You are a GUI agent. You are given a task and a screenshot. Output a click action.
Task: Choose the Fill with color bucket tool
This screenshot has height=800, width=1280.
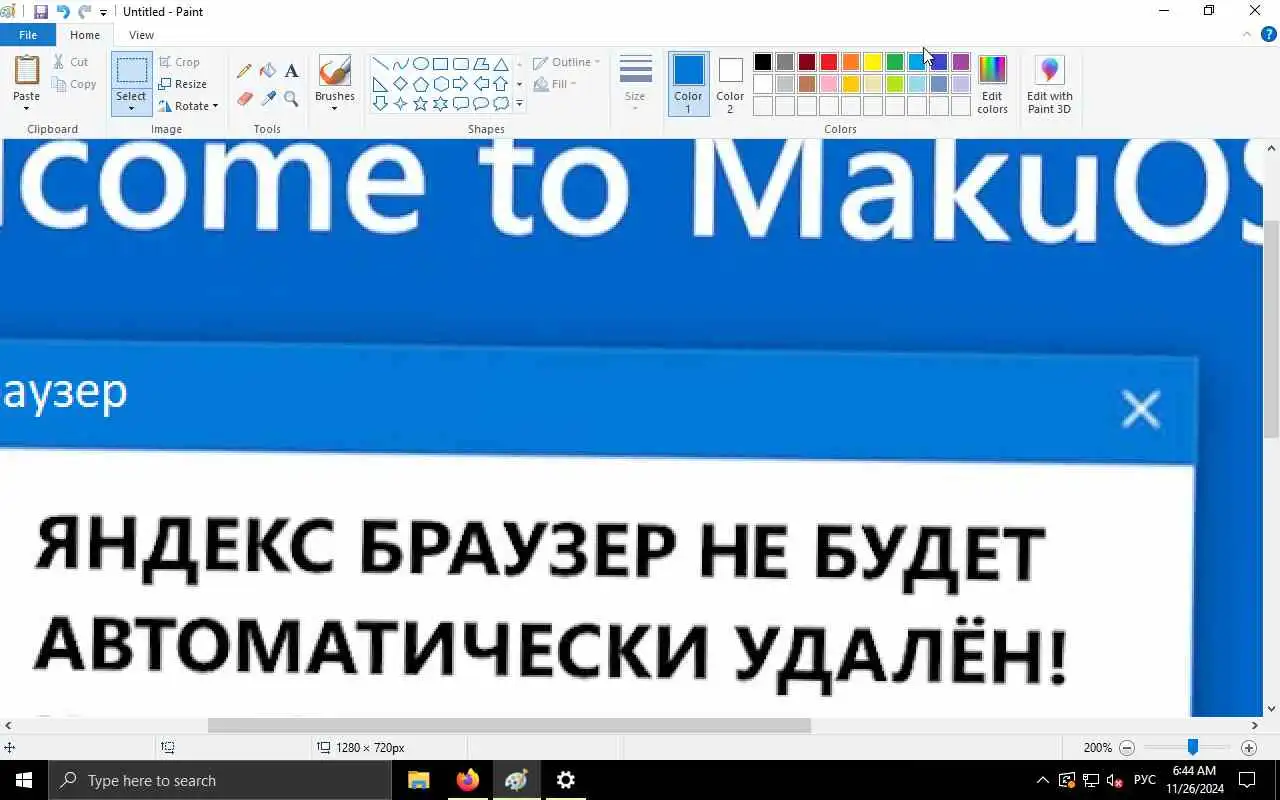(x=268, y=71)
